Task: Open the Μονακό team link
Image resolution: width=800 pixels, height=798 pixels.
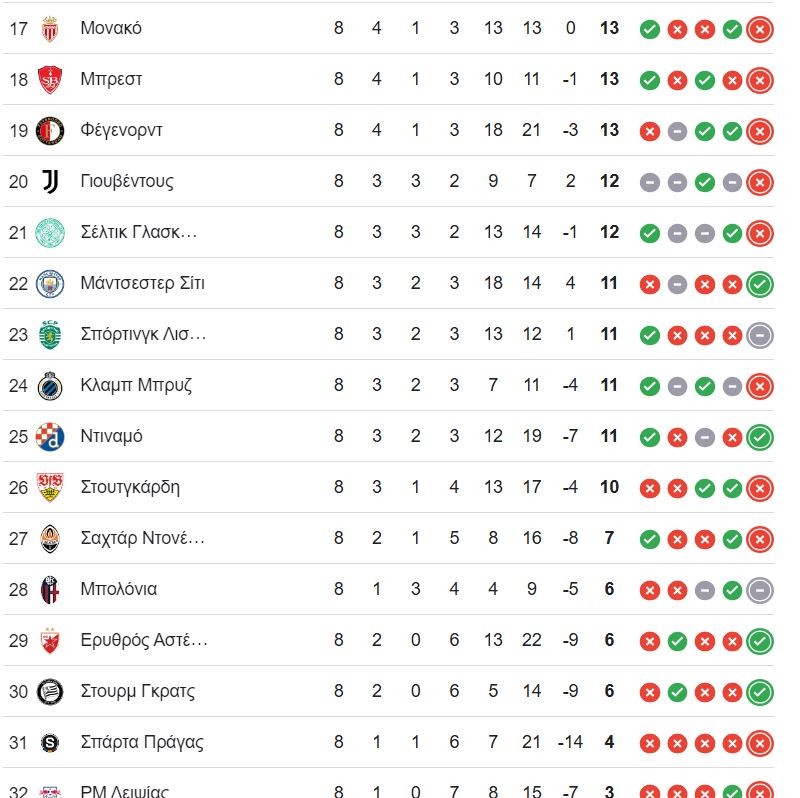Action: click(111, 29)
